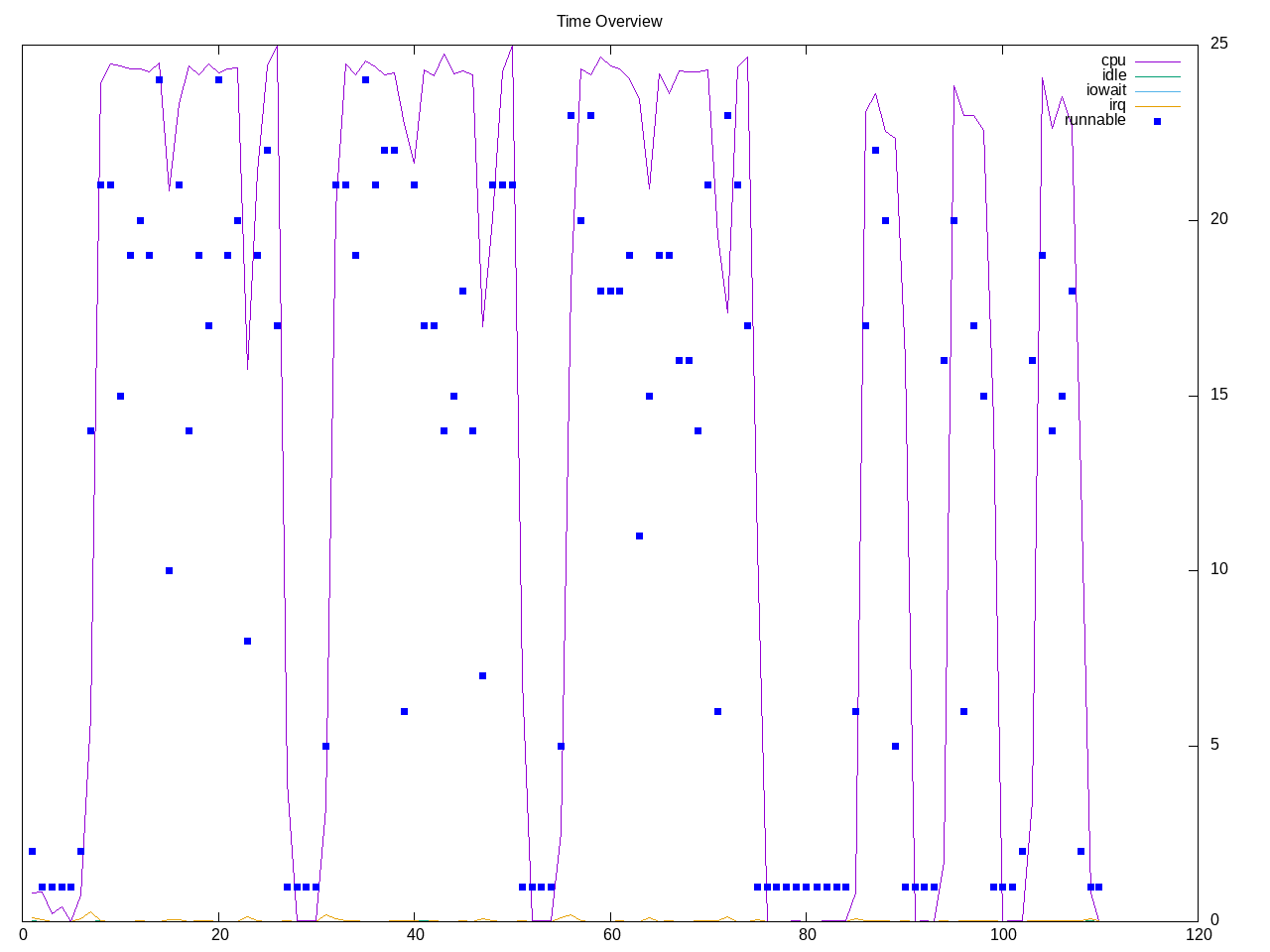The height and width of the screenshot is (952, 1270).
Task: Click the iowait legend line sample
Action: pos(1157,91)
